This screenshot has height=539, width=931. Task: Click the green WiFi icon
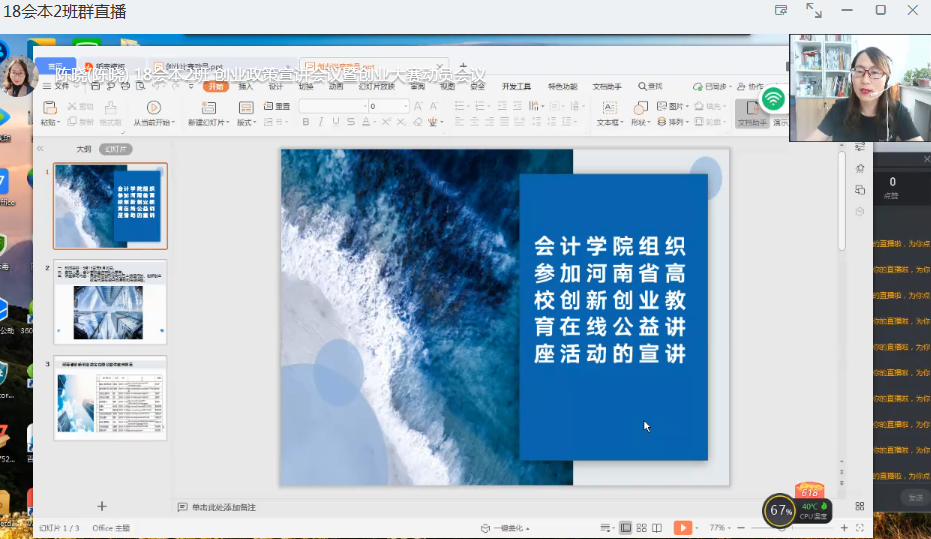pos(772,99)
